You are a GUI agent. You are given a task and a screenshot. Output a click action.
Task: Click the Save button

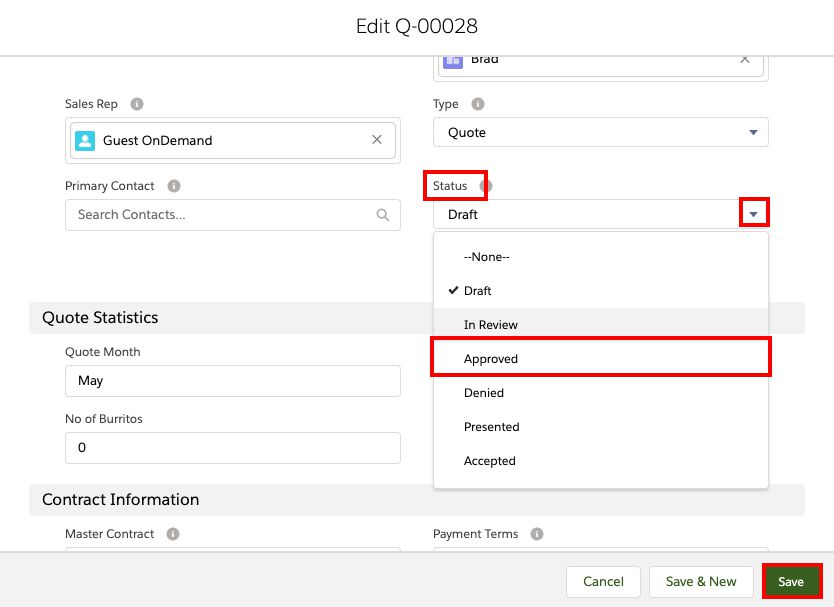click(791, 581)
